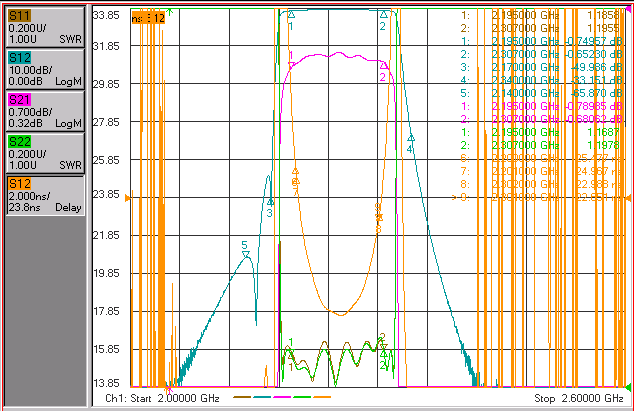Viewport: 634px width, 411px height.
Task: Click teal marker 5 on the sidelobe peak
Action: click(x=245, y=254)
